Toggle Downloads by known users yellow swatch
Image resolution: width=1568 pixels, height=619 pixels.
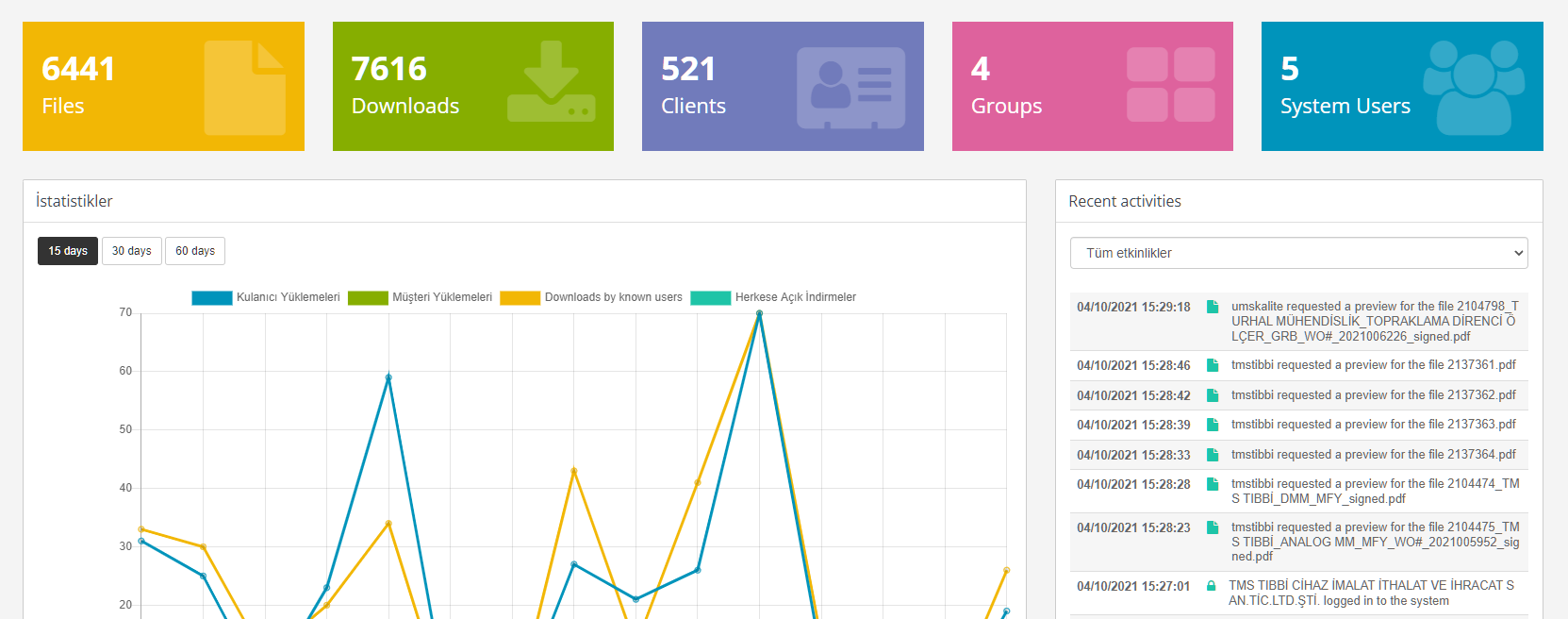(520, 297)
